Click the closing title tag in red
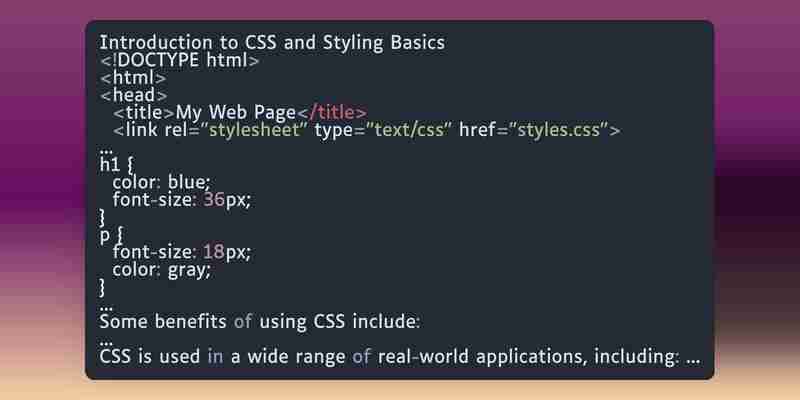 pos(332,112)
